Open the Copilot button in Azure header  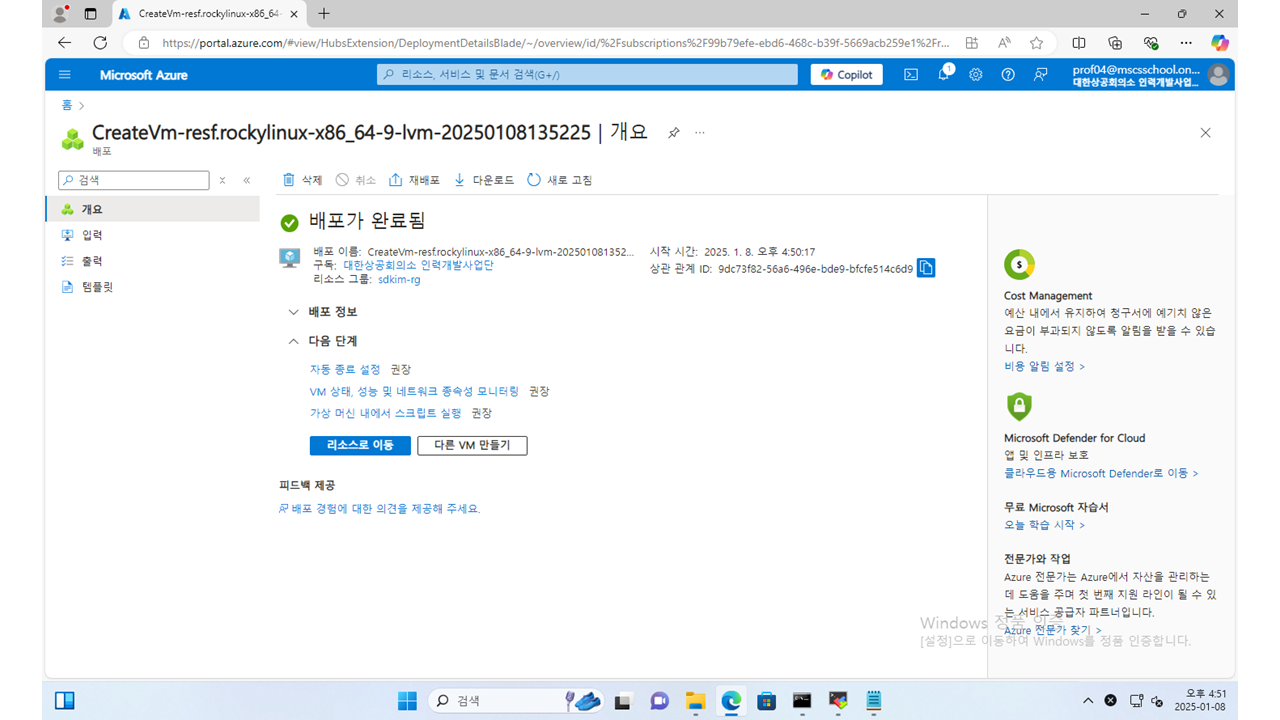click(x=847, y=75)
